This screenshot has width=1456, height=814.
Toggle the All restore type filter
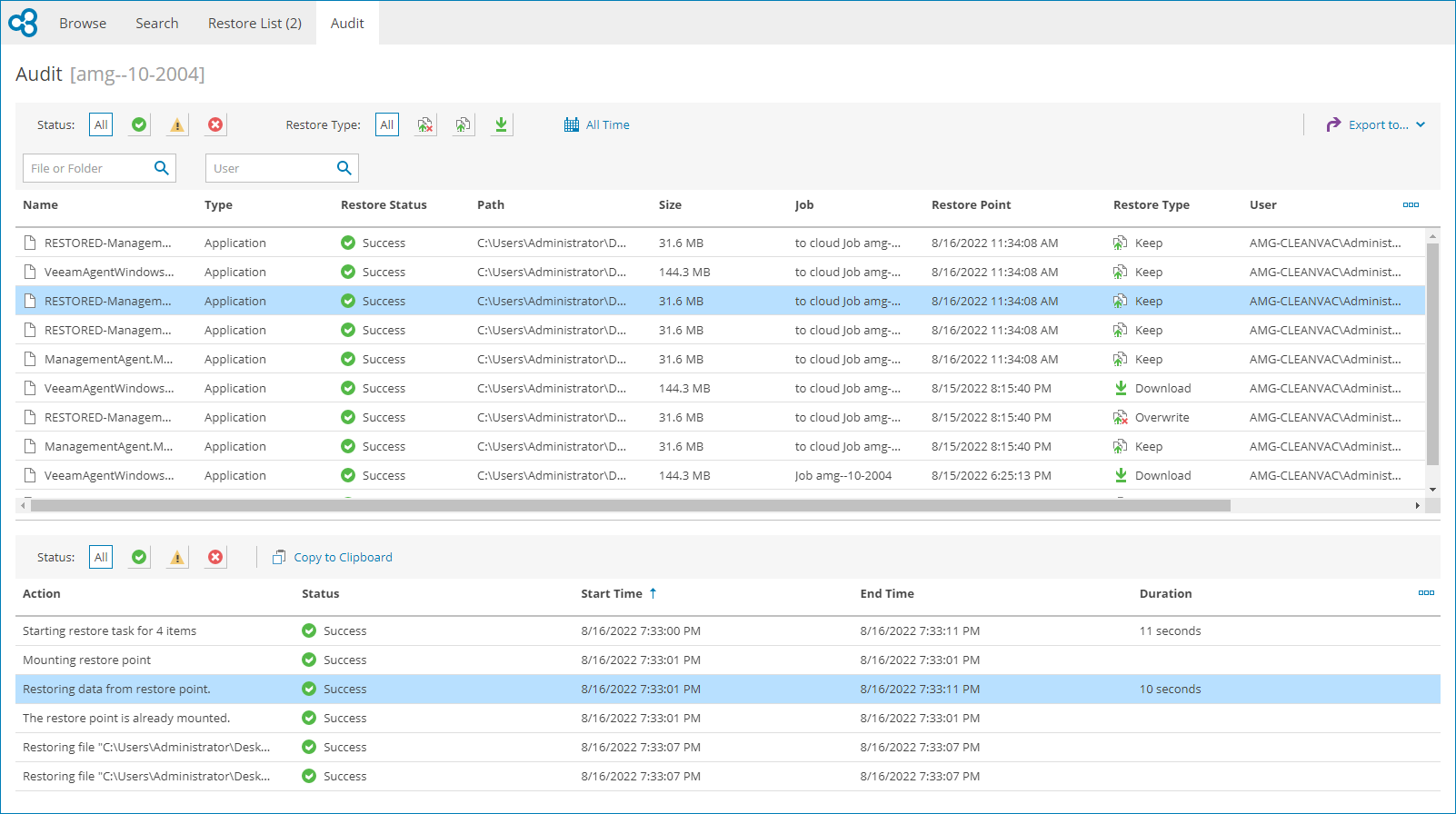(x=387, y=124)
